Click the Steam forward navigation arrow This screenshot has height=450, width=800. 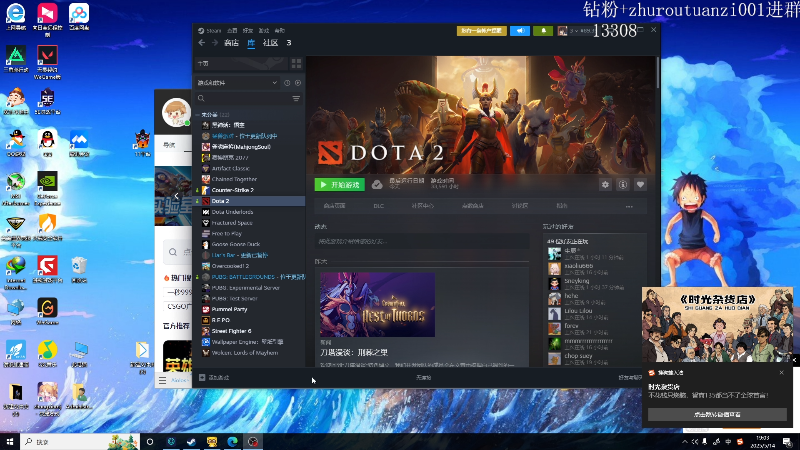tap(215, 43)
